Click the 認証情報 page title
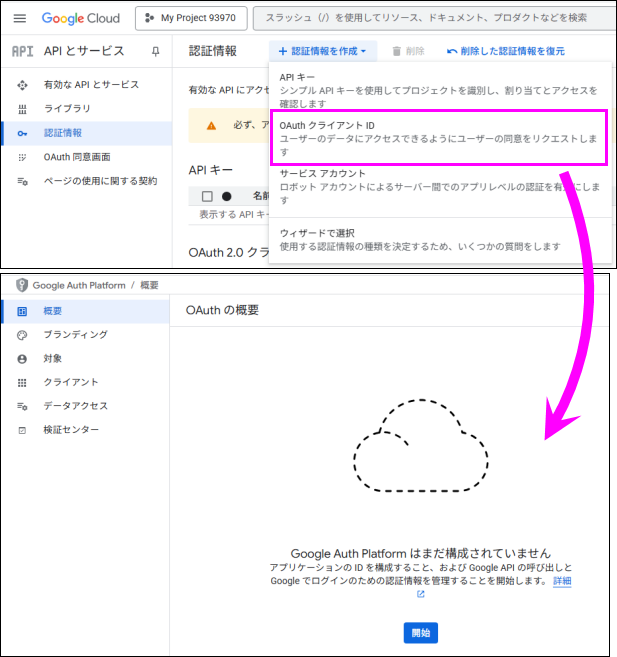 [x=213, y=51]
